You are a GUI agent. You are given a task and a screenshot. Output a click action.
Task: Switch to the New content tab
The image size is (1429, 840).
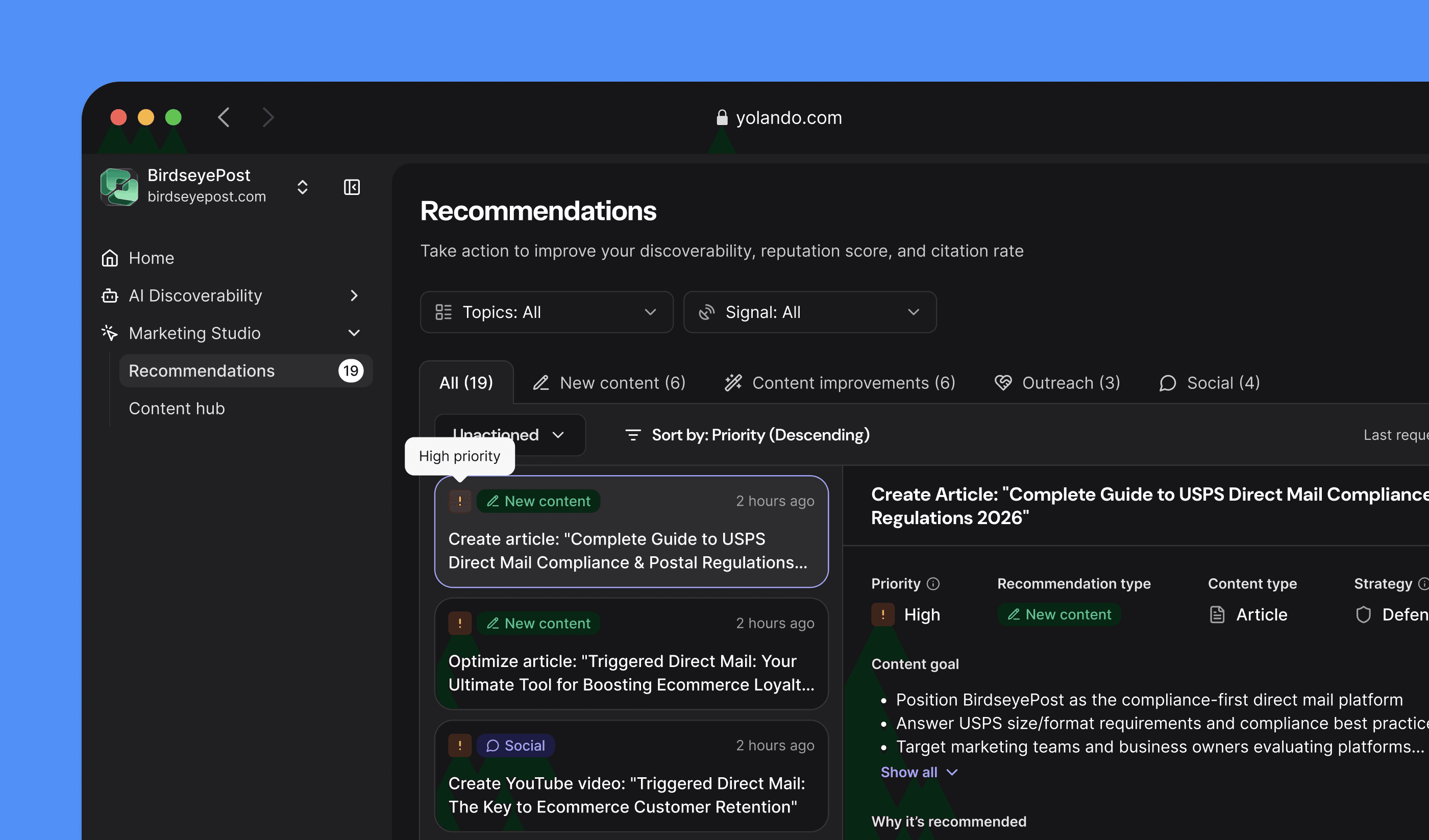609,383
